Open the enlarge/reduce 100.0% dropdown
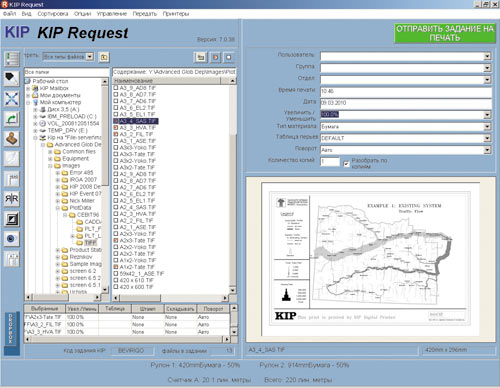 tap(487, 115)
